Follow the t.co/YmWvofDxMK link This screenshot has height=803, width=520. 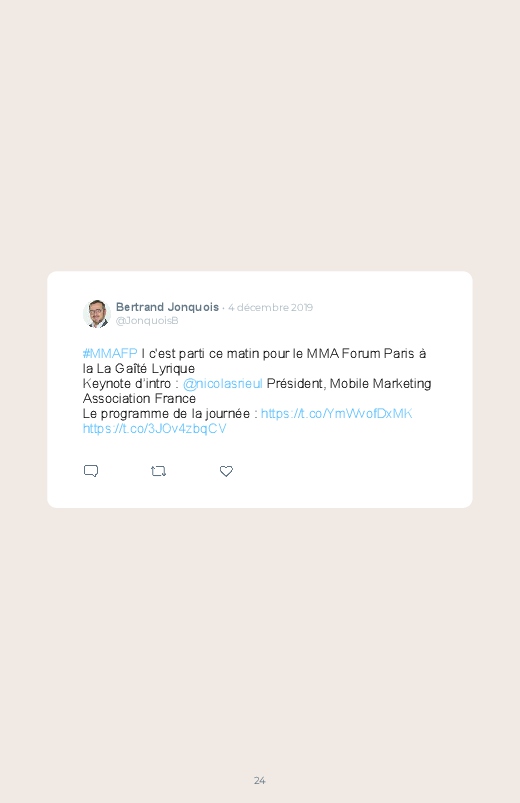[337, 413]
